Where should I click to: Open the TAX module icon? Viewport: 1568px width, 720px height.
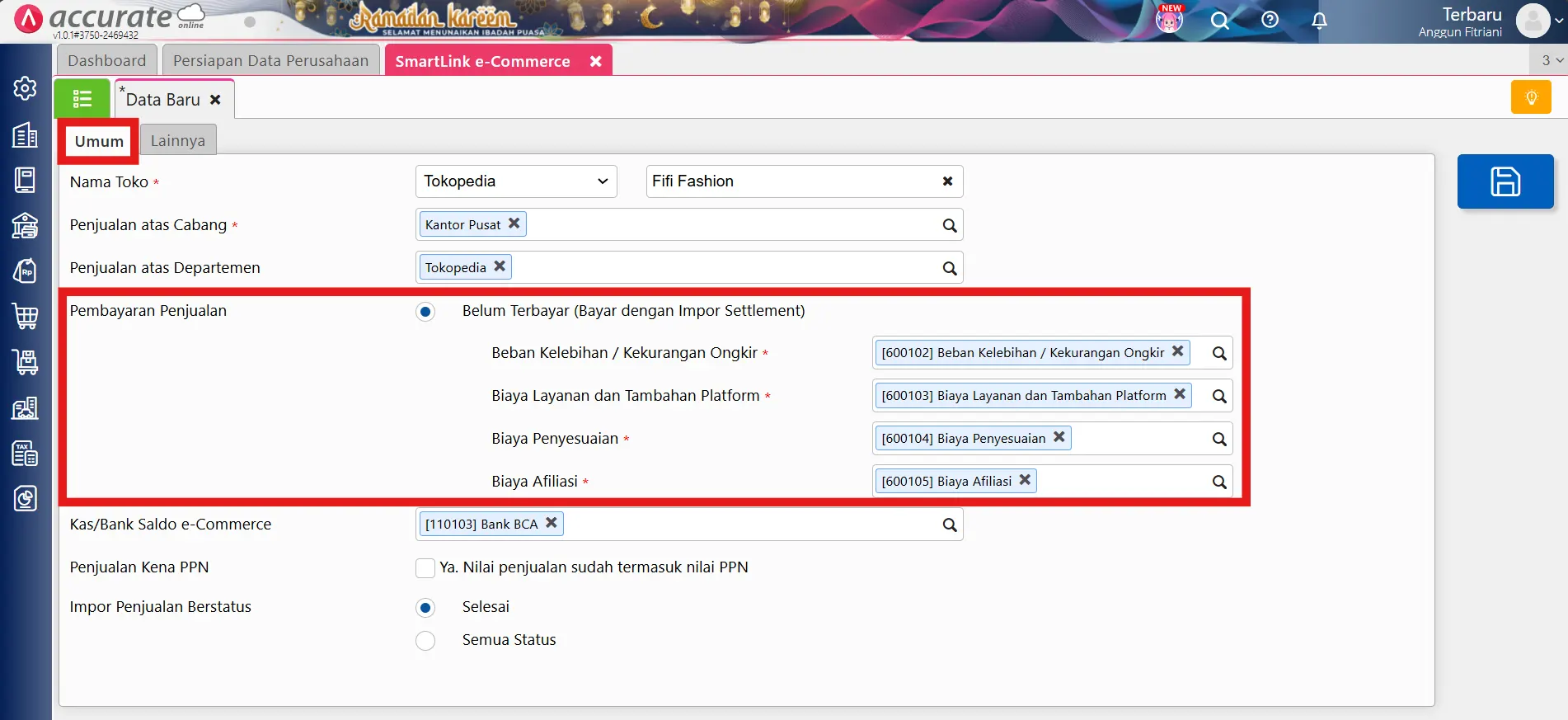tap(25, 453)
